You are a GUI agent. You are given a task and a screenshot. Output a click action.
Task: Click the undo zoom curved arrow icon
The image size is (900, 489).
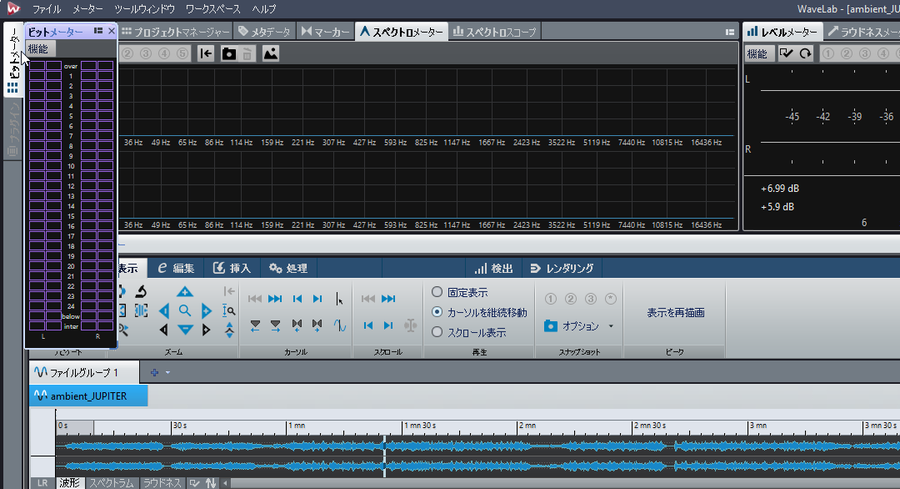pyautogui.click(x=141, y=292)
